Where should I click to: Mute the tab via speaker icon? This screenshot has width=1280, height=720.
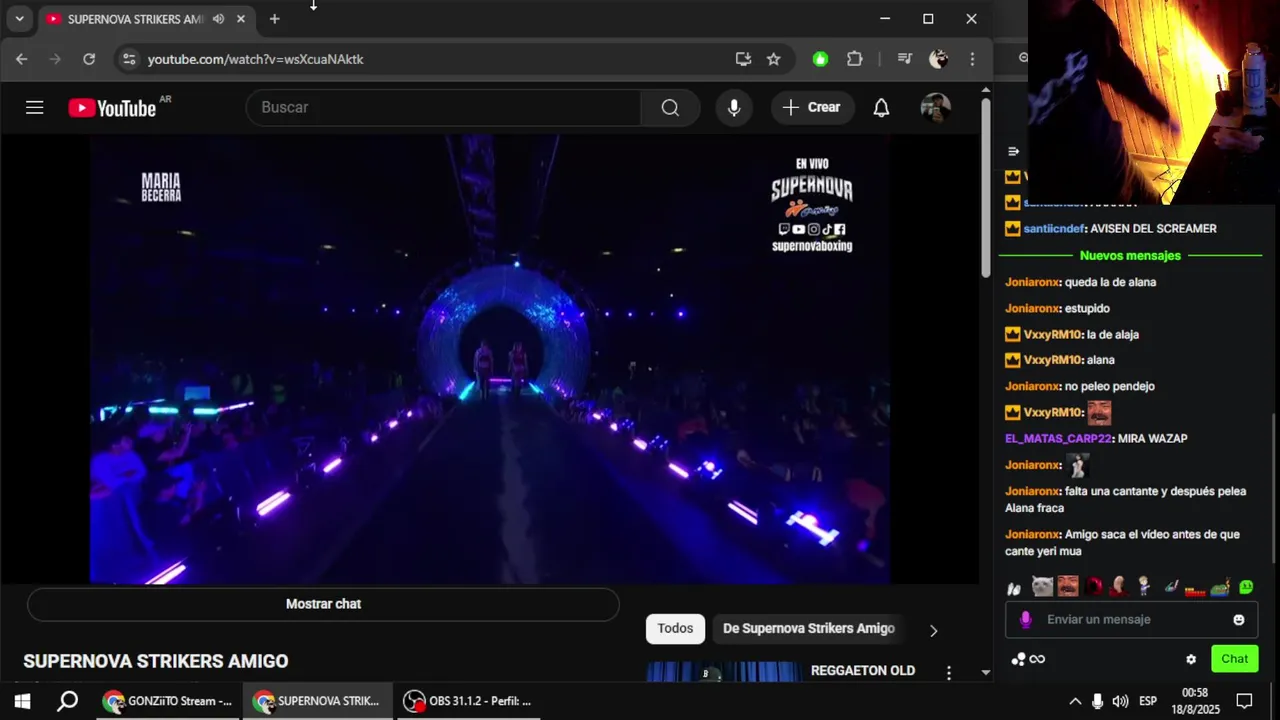coord(218,19)
